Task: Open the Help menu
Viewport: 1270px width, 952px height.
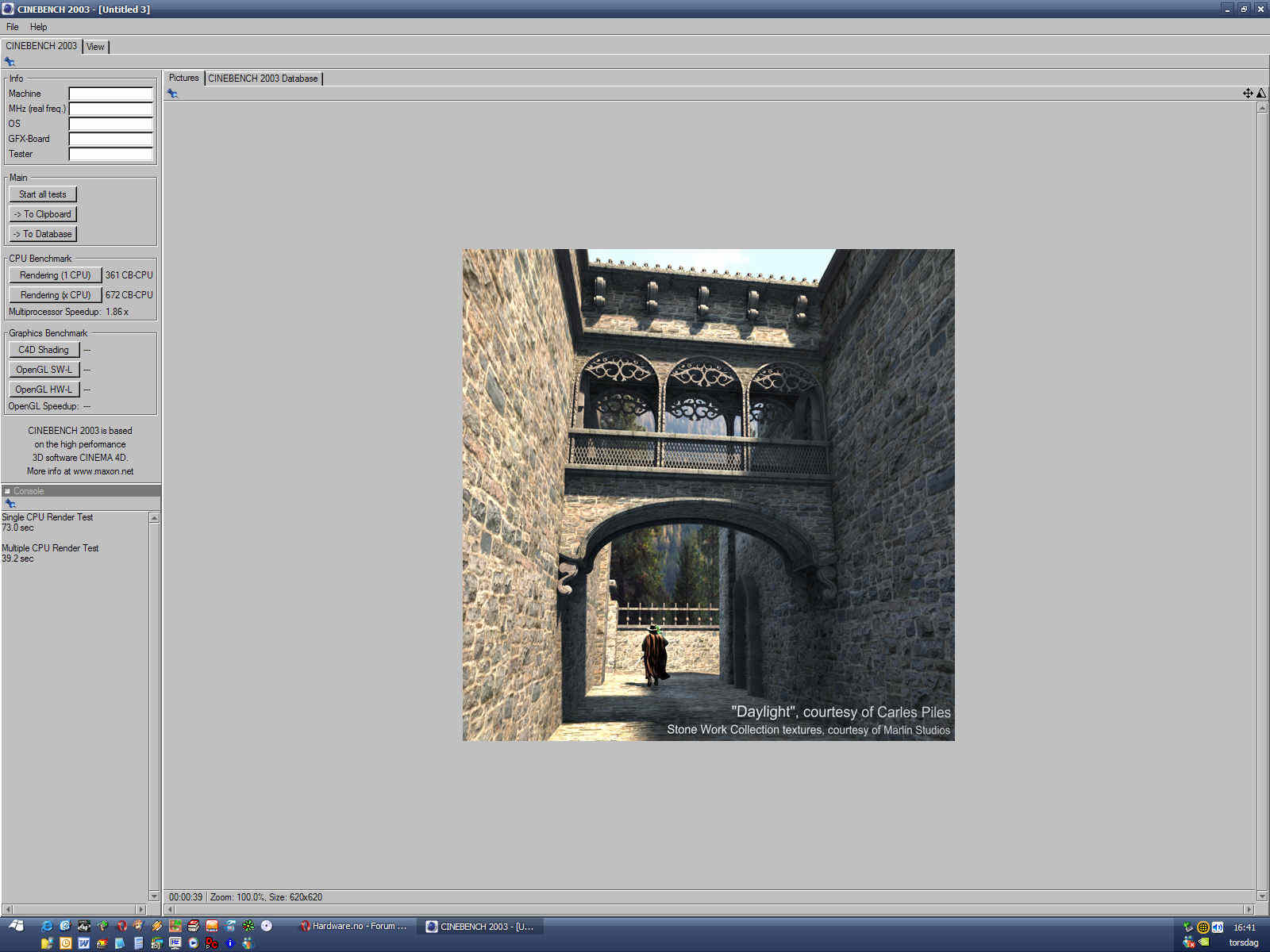Action: 38,27
